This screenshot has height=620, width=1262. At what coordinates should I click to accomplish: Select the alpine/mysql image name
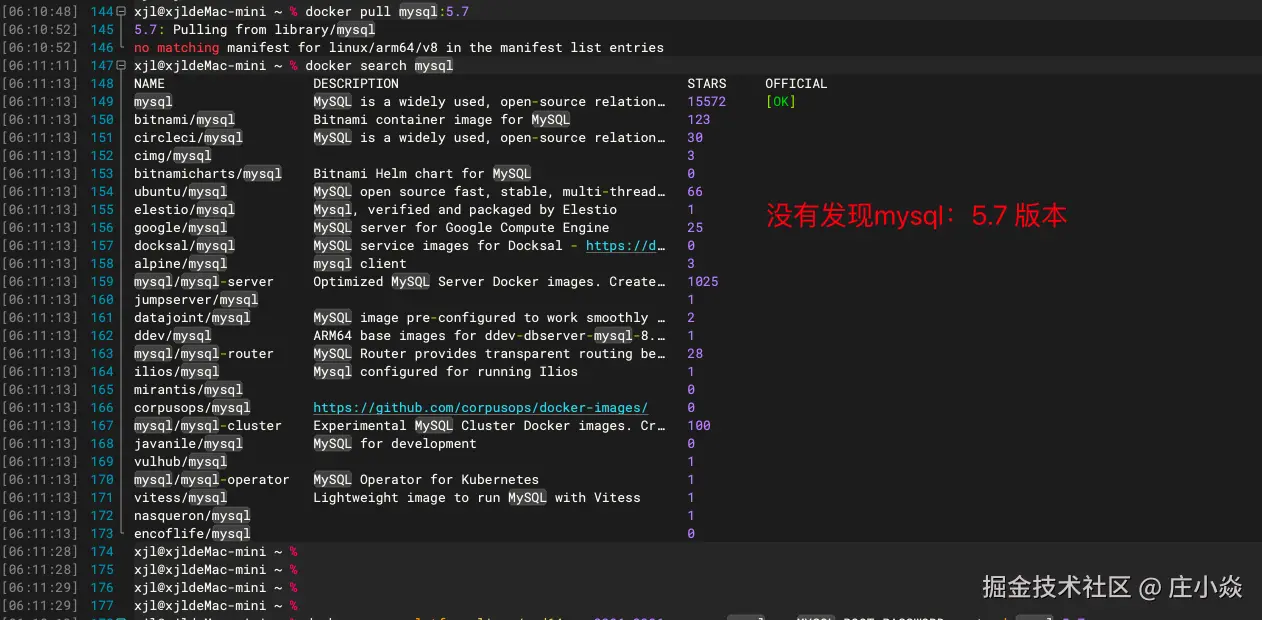[181, 264]
